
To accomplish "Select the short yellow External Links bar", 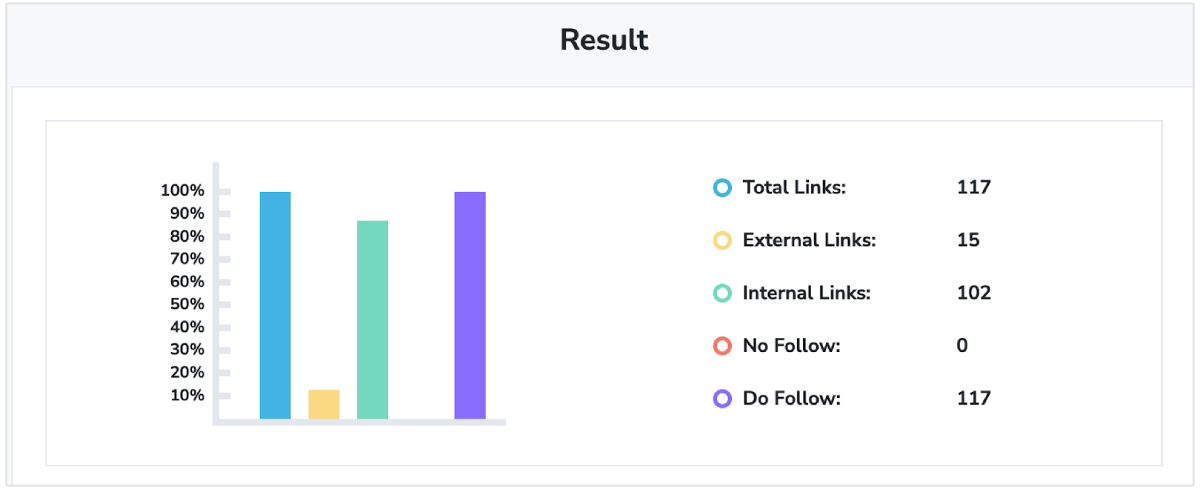I will point(324,404).
